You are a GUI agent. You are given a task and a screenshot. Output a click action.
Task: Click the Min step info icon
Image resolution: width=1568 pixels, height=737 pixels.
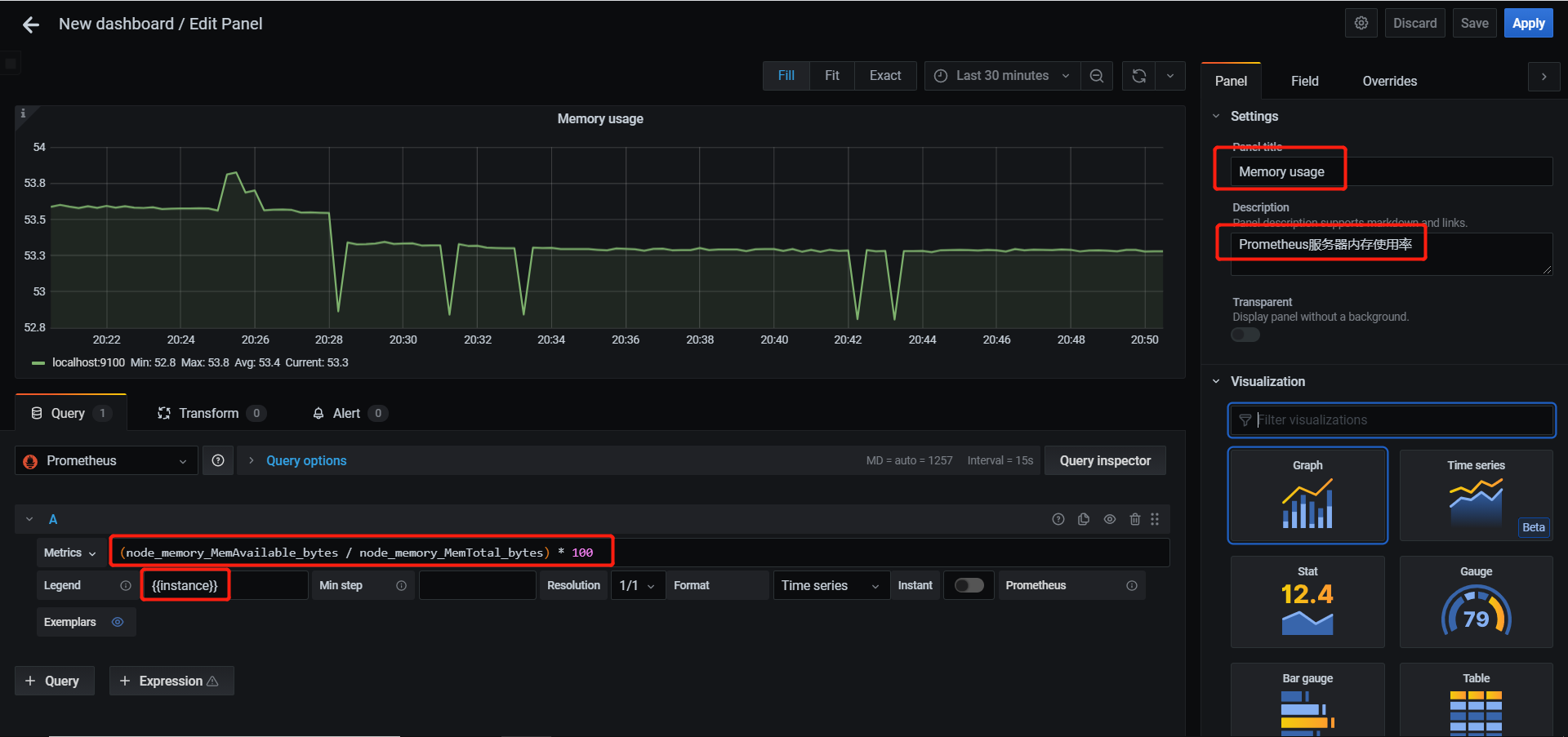(x=401, y=585)
